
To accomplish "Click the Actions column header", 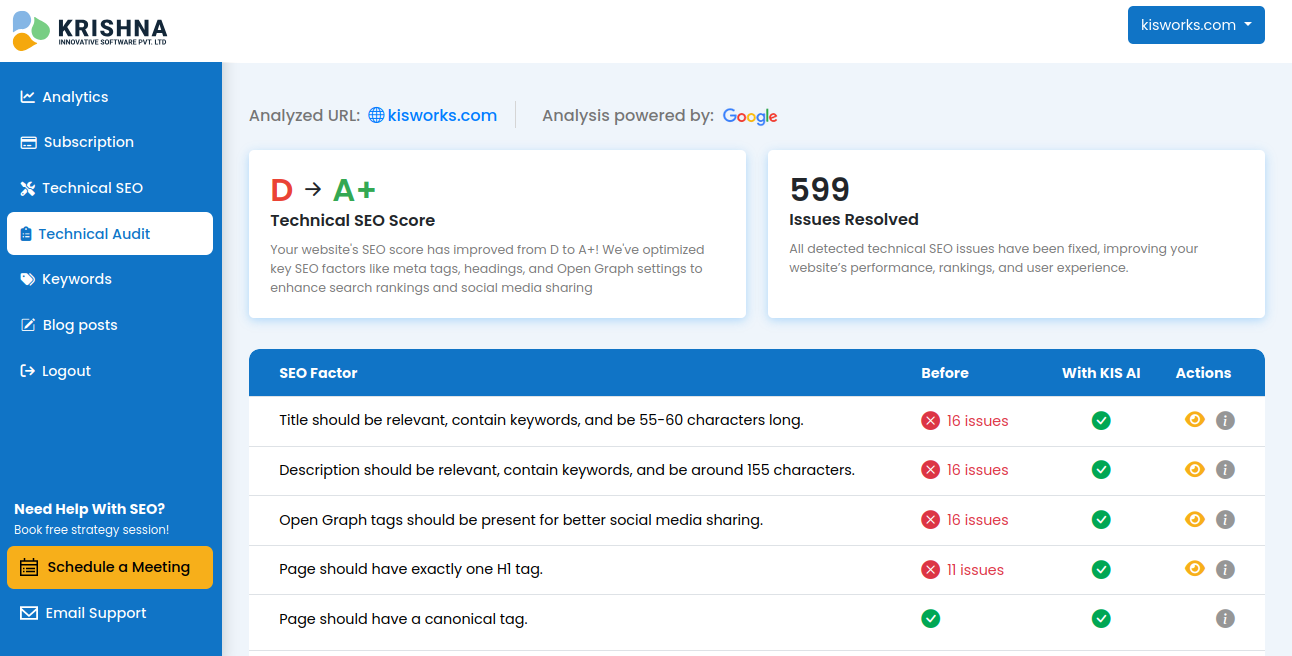I will pos(1203,373).
